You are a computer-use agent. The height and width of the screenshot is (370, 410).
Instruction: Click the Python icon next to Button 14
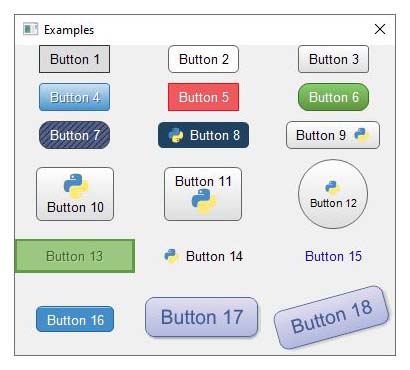(171, 256)
